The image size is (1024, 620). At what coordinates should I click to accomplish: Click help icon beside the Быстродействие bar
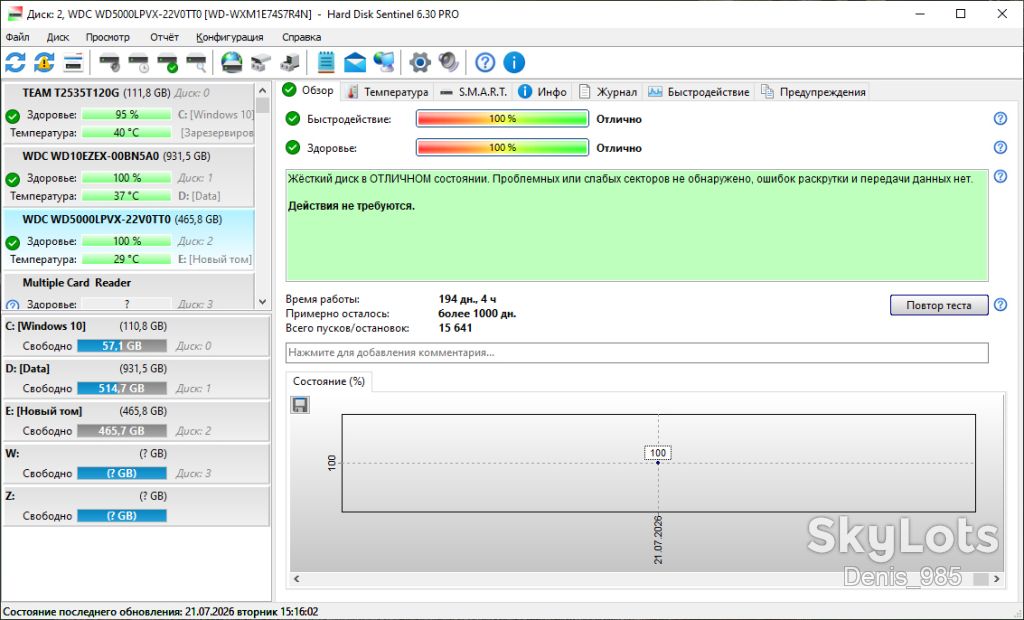[1000, 119]
